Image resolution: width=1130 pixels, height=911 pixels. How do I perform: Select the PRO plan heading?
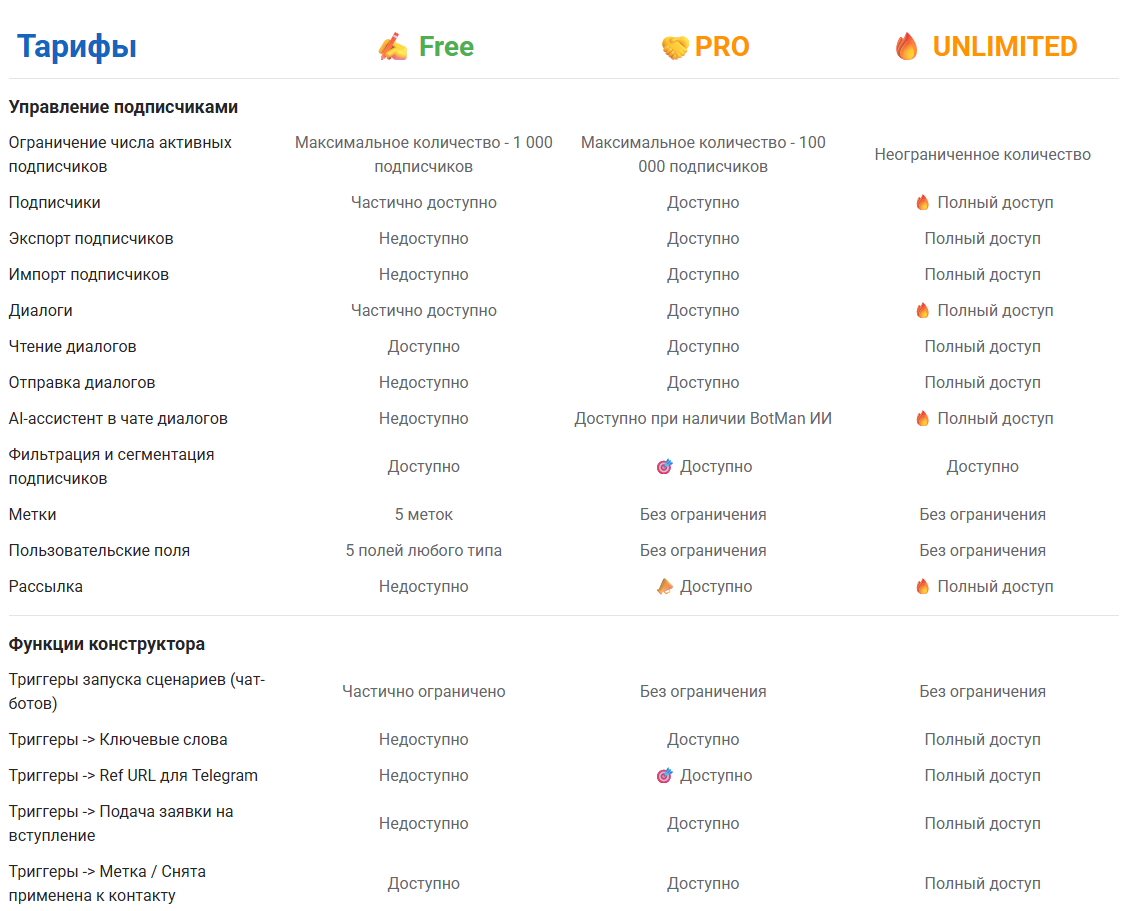[722, 47]
